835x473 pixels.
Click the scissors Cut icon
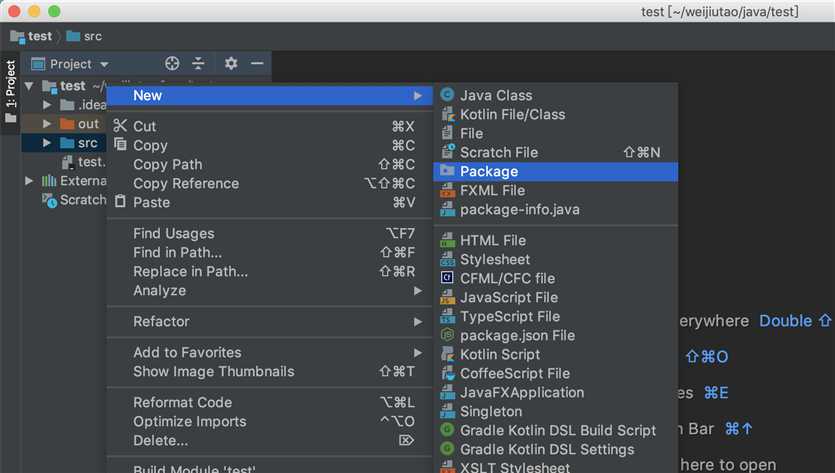[120, 126]
